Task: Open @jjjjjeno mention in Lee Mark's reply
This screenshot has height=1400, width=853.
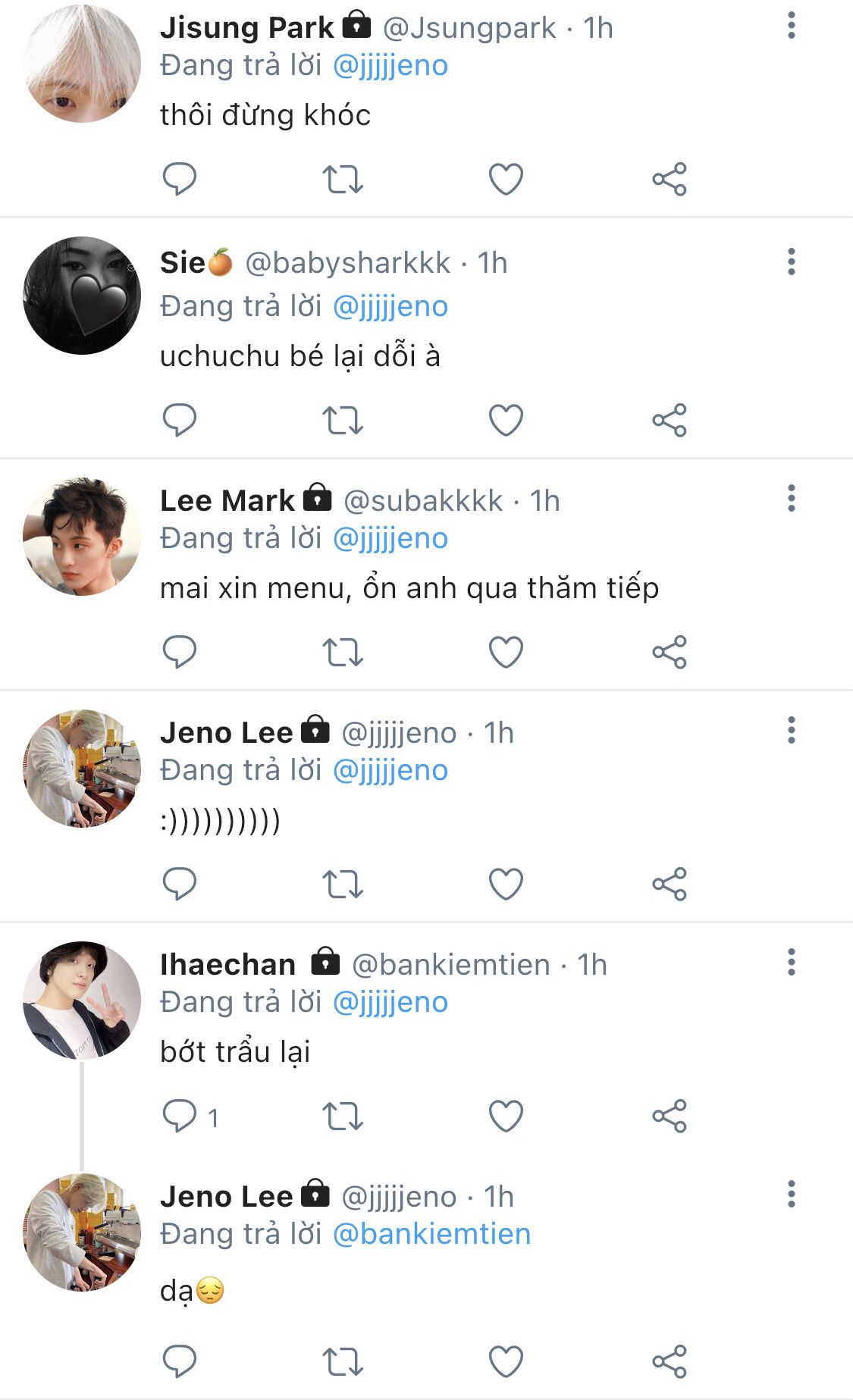Action: (x=390, y=538)
